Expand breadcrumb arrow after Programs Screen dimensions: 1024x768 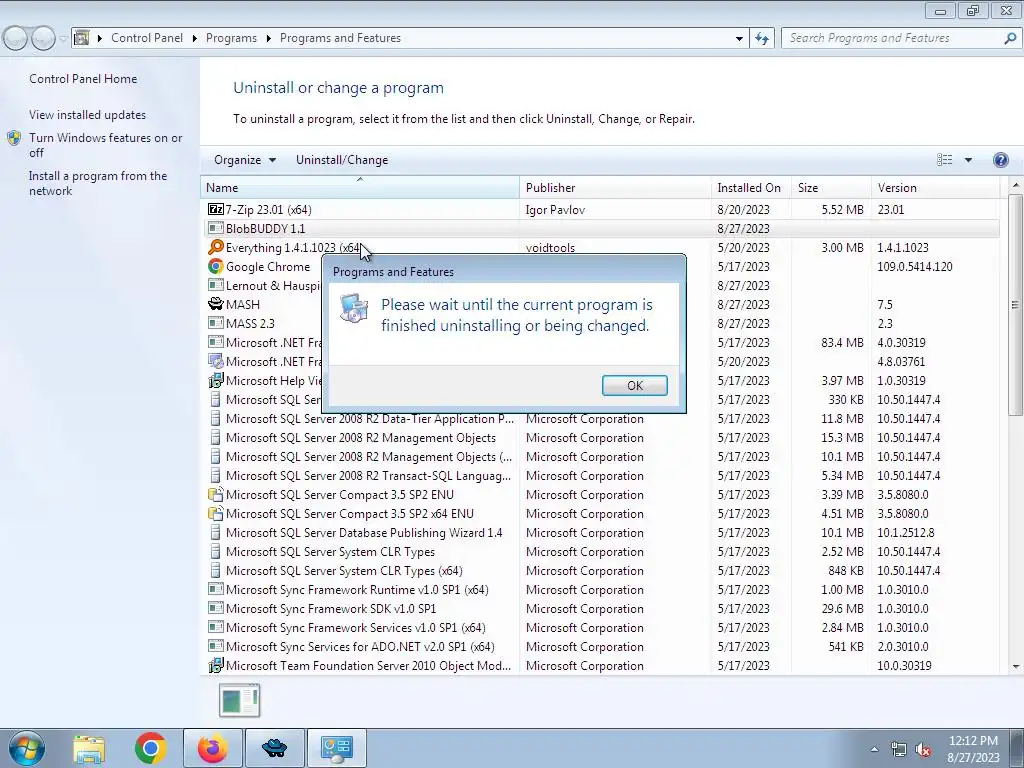pos(268,39)
